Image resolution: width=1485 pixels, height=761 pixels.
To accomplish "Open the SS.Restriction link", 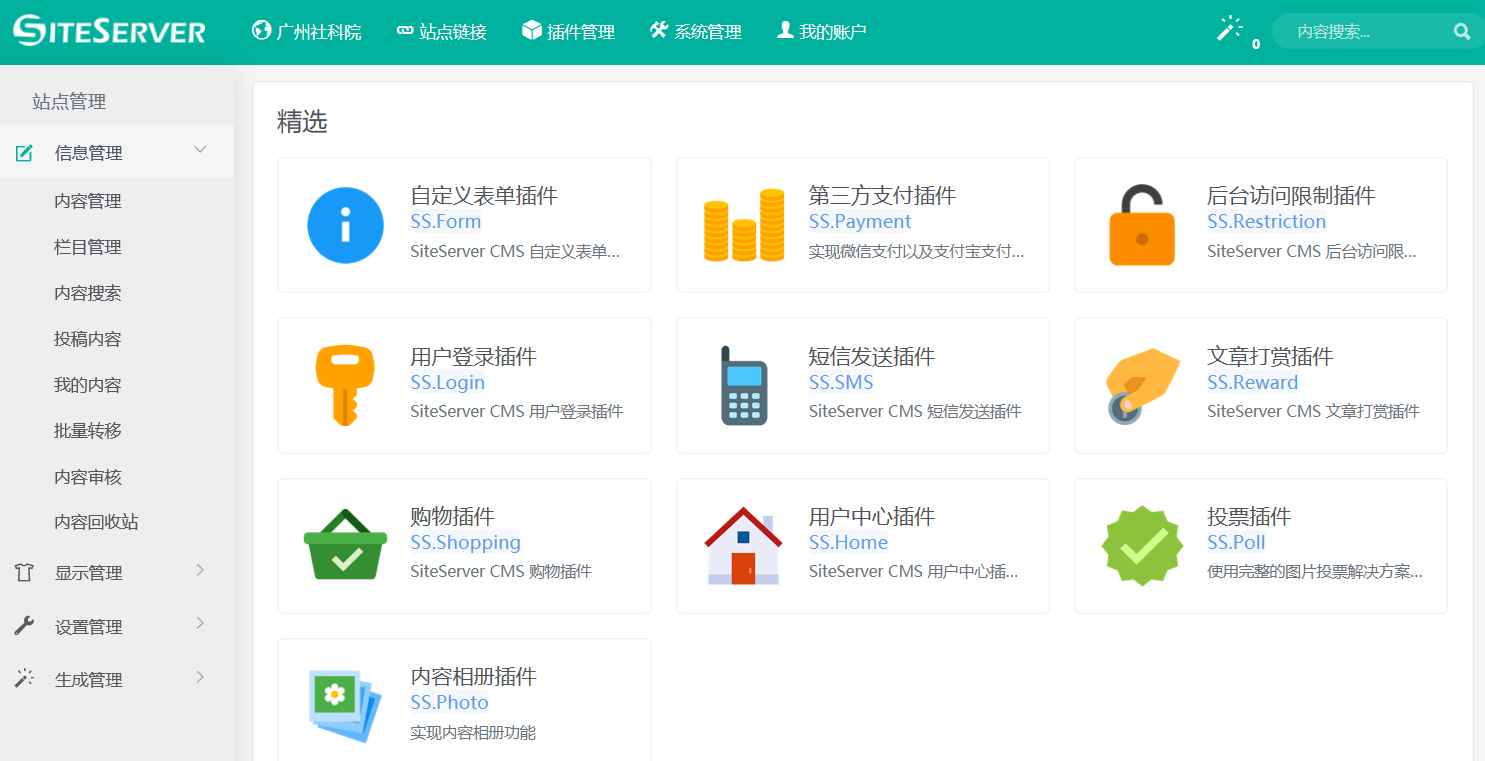I will pos(1266,222).
